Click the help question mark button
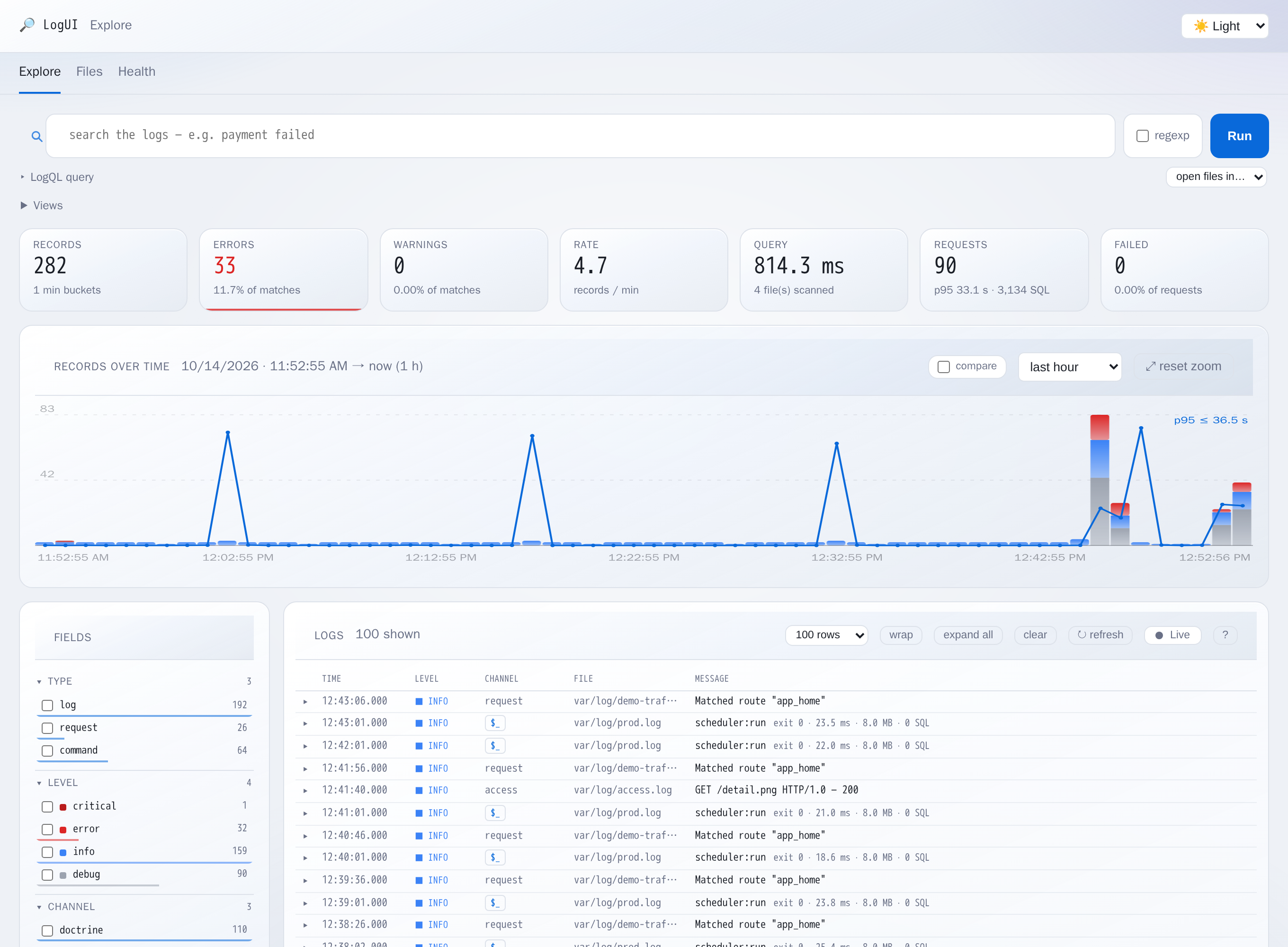The width and height of the screenshot is (1288, 947). coord(1225,634)
